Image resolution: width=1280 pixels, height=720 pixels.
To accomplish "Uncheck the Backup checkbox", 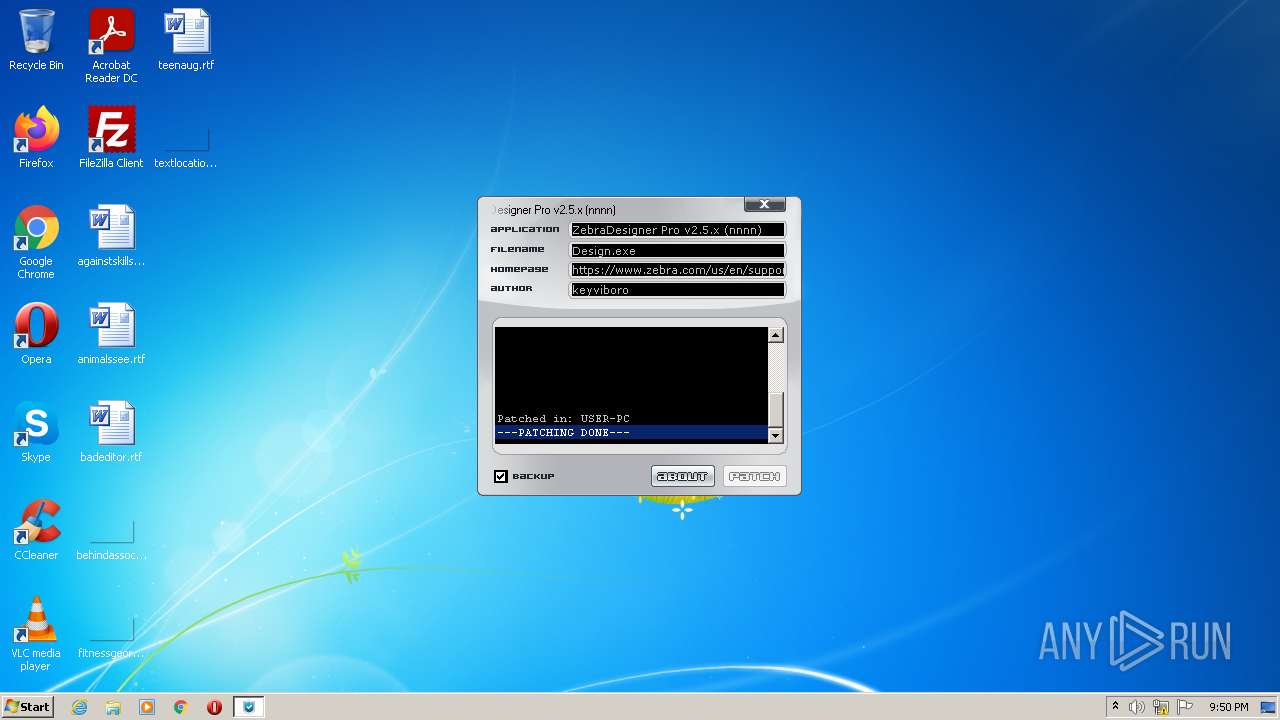I will coord(501,476).
